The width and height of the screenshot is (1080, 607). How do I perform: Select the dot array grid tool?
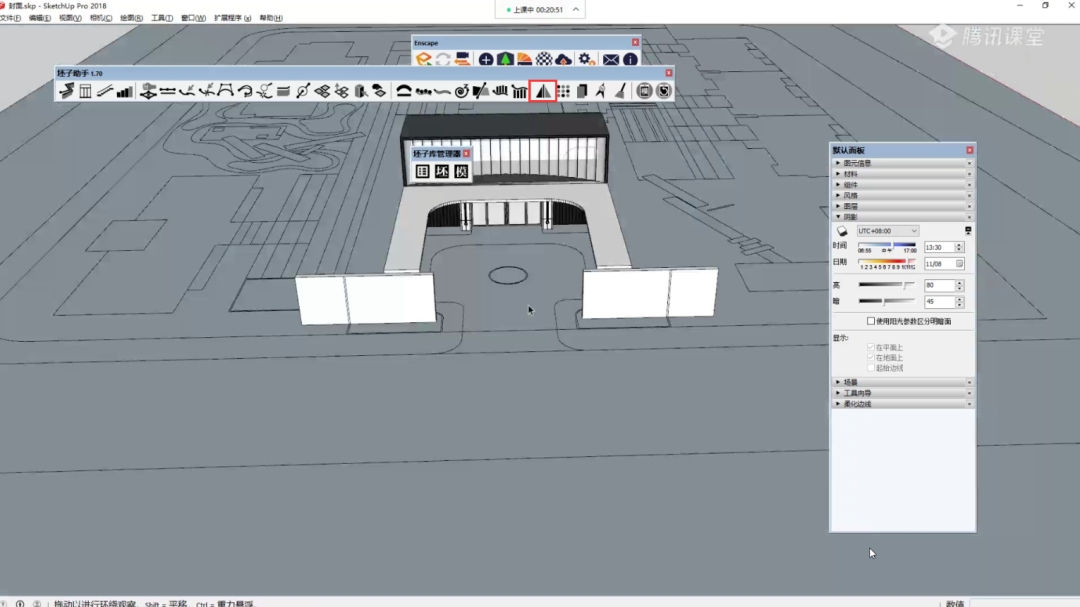pyautogui.click(x=564, y=91)
